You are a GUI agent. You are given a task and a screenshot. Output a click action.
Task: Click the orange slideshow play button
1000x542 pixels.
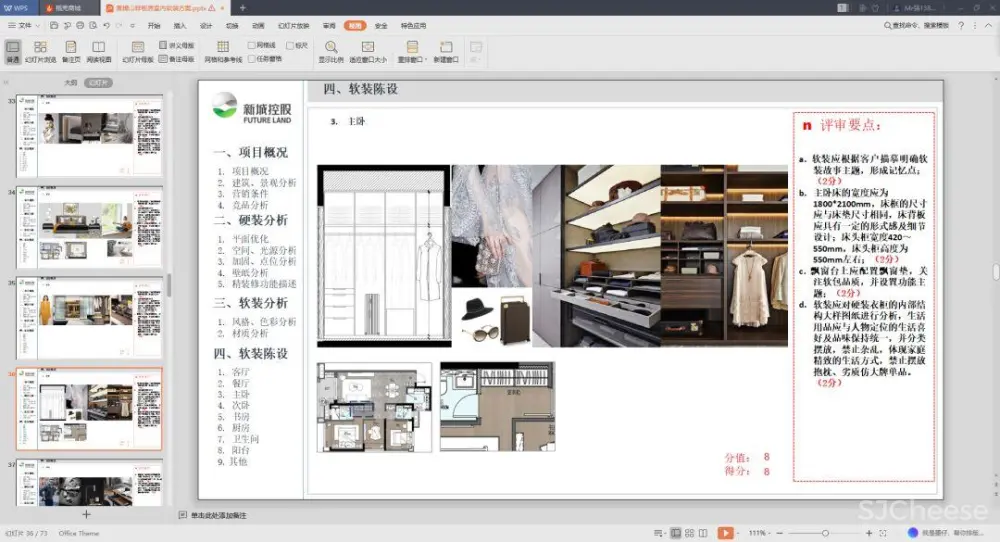click(x=725, y=533)
